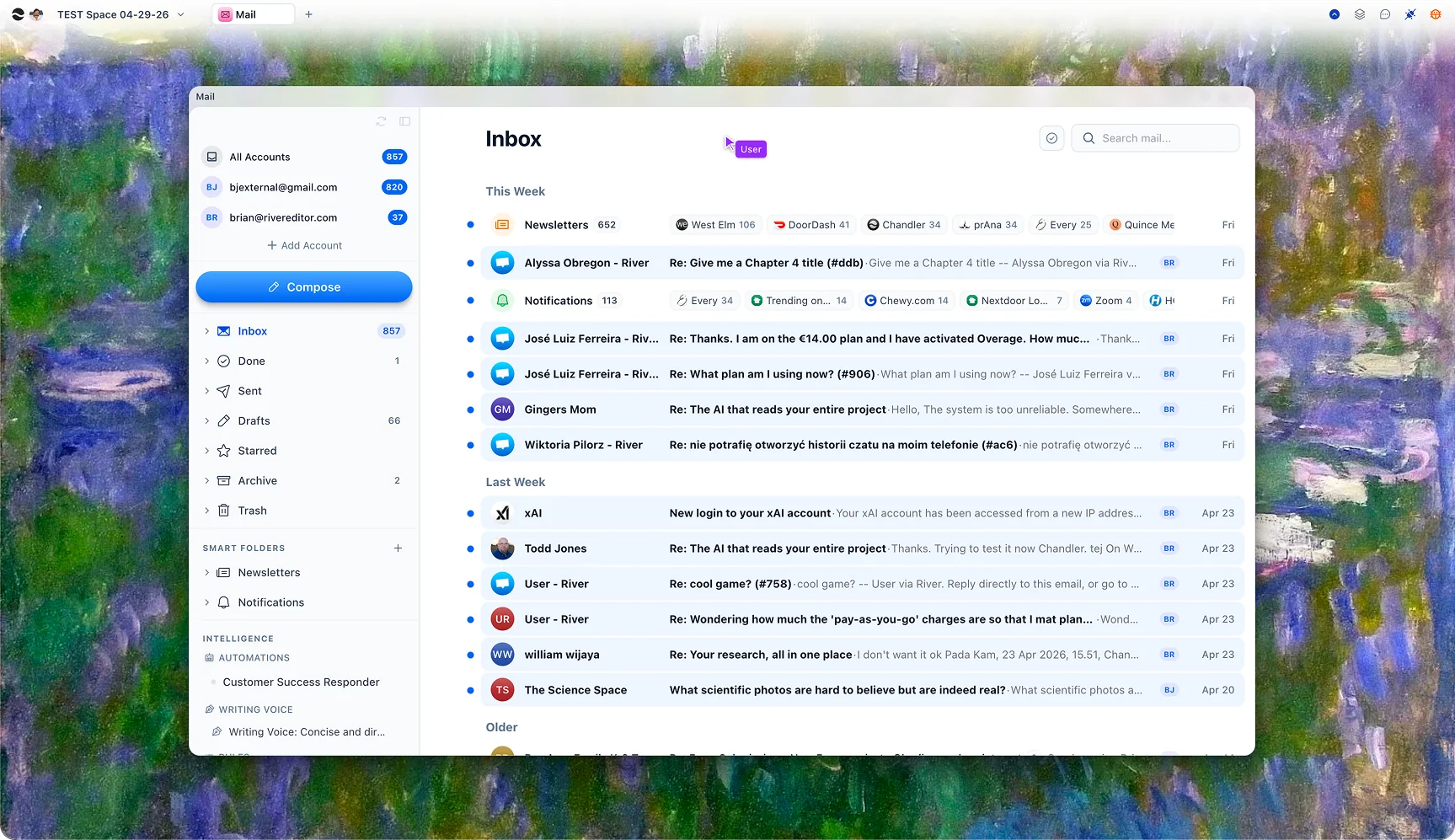
Task: Click the Trash bin icon
Action: pyautogui.click(x=223, y=511)
